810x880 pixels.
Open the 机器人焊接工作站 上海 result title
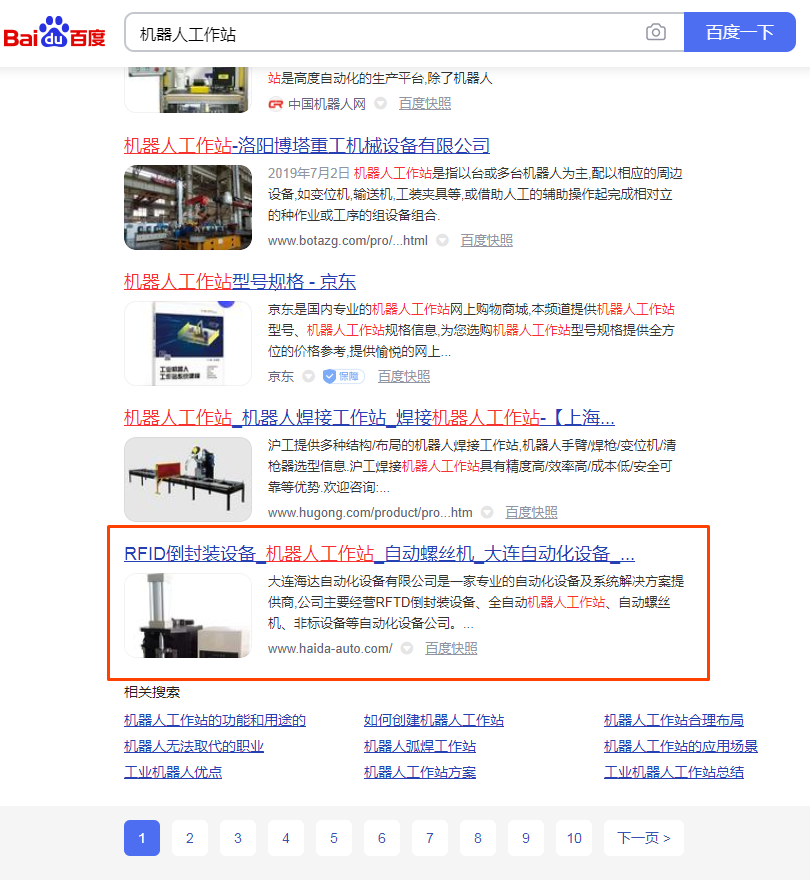pos(369,418)
